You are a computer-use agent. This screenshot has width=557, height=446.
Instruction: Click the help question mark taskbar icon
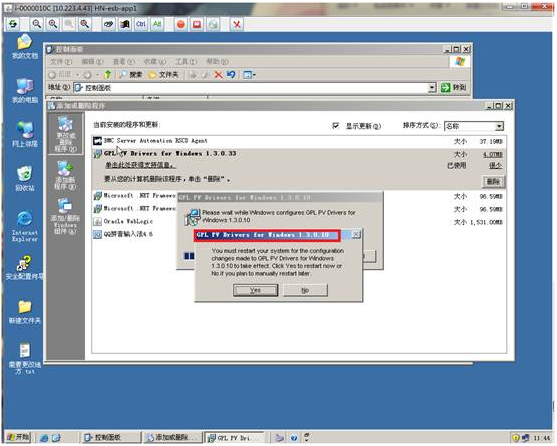(x=293, y=438)
